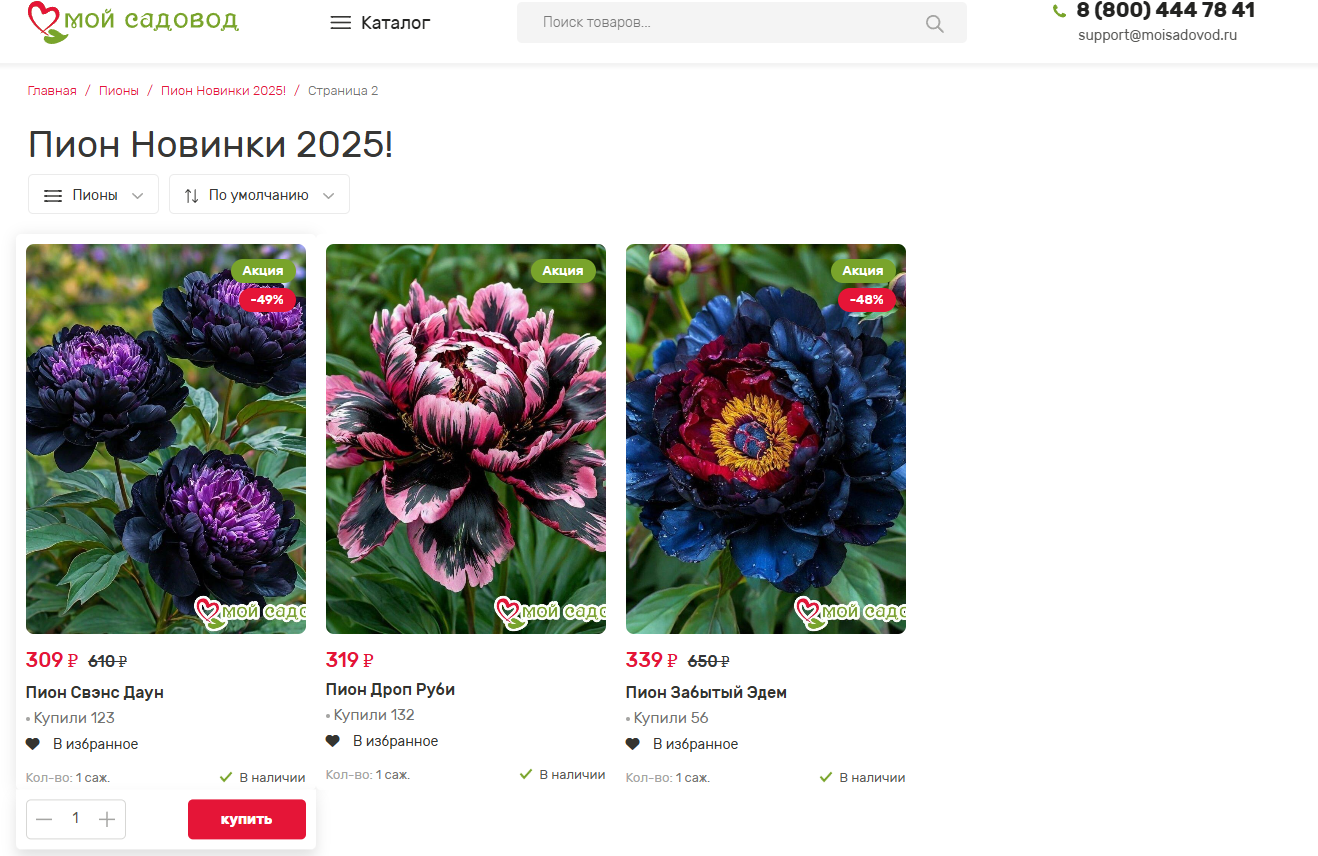Click the magnifier search icon
Screen dimensions: 1318x856
[935, 24]
